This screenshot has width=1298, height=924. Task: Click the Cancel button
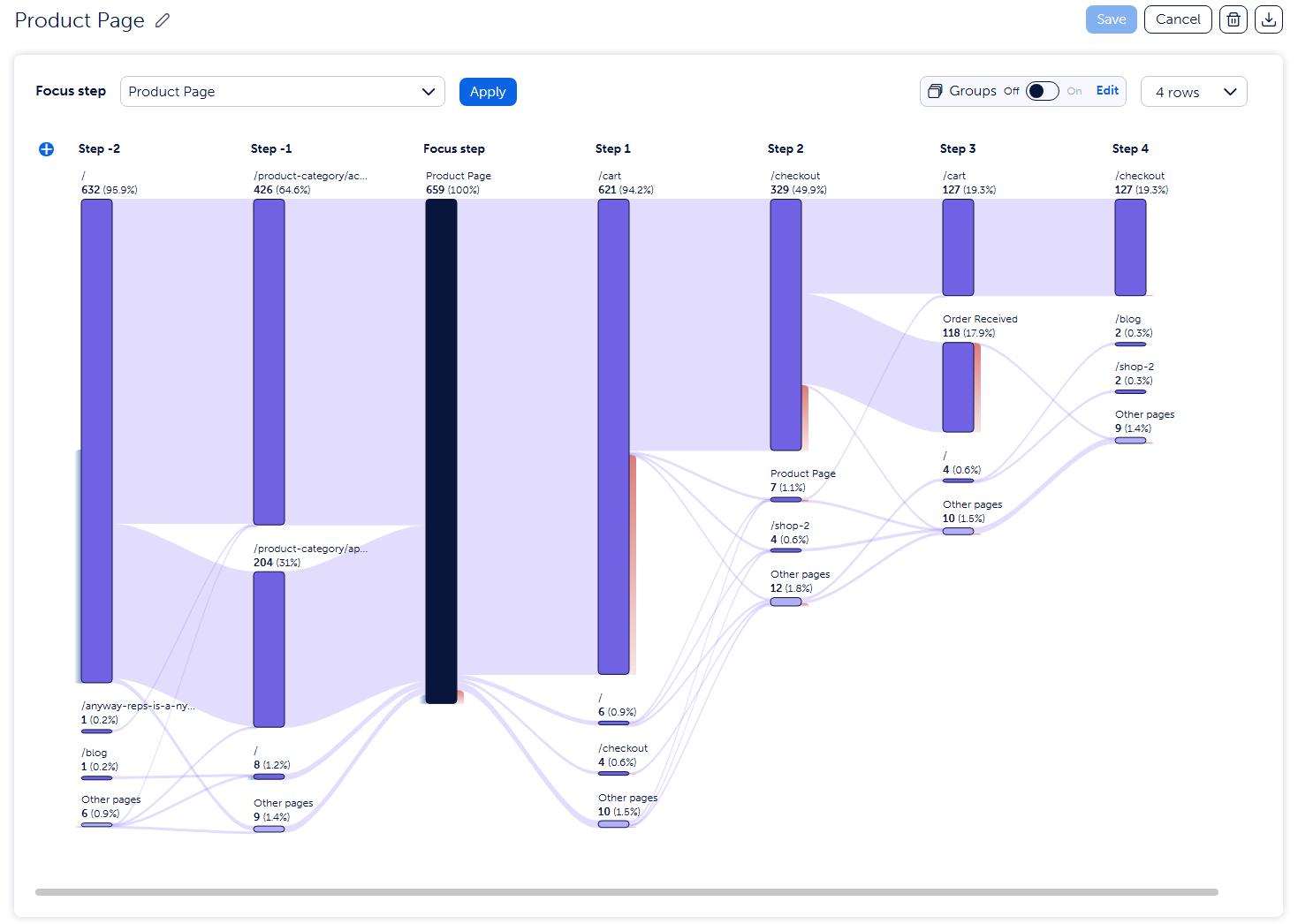coord(1177,19)
